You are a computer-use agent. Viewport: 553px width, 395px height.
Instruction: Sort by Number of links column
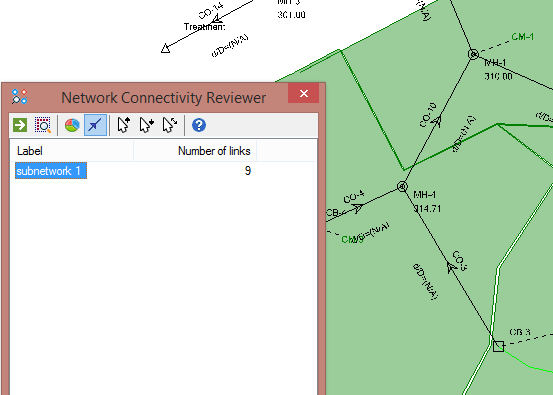[195, 151]
